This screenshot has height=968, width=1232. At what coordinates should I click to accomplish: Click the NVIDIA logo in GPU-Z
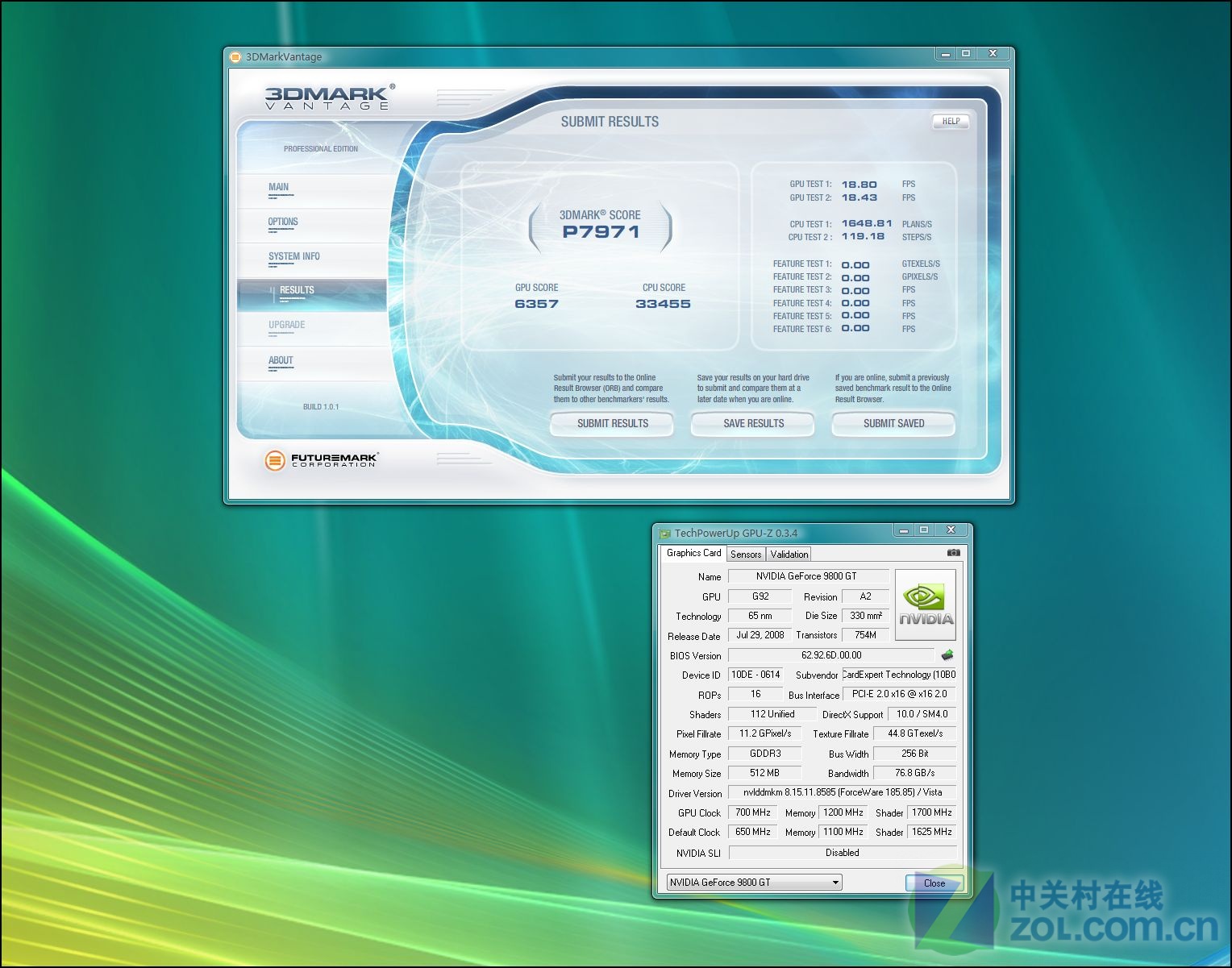pos(926,604)
